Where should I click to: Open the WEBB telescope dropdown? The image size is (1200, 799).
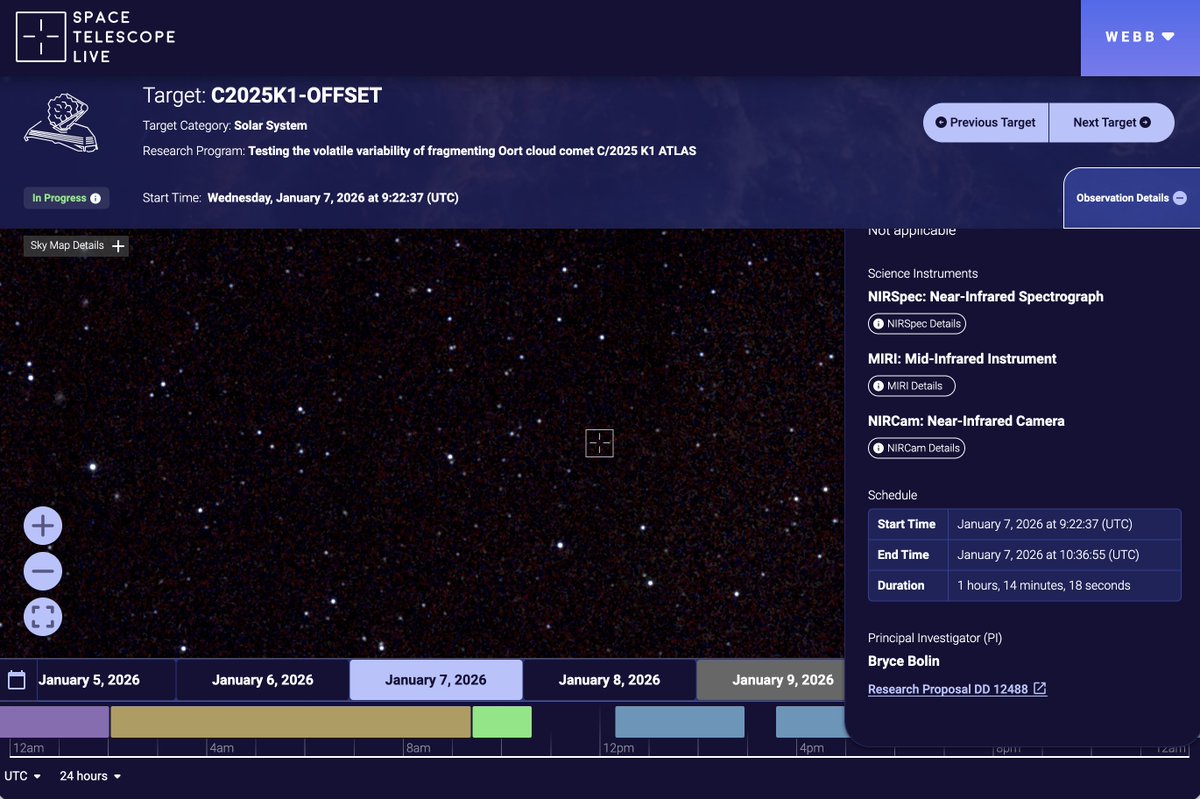pos(1140,37)
